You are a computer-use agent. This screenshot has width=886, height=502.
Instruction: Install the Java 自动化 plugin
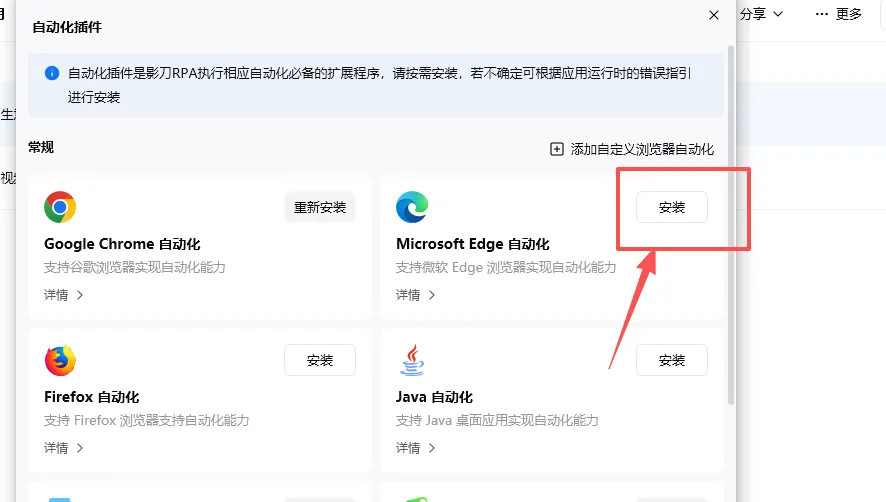671,360
